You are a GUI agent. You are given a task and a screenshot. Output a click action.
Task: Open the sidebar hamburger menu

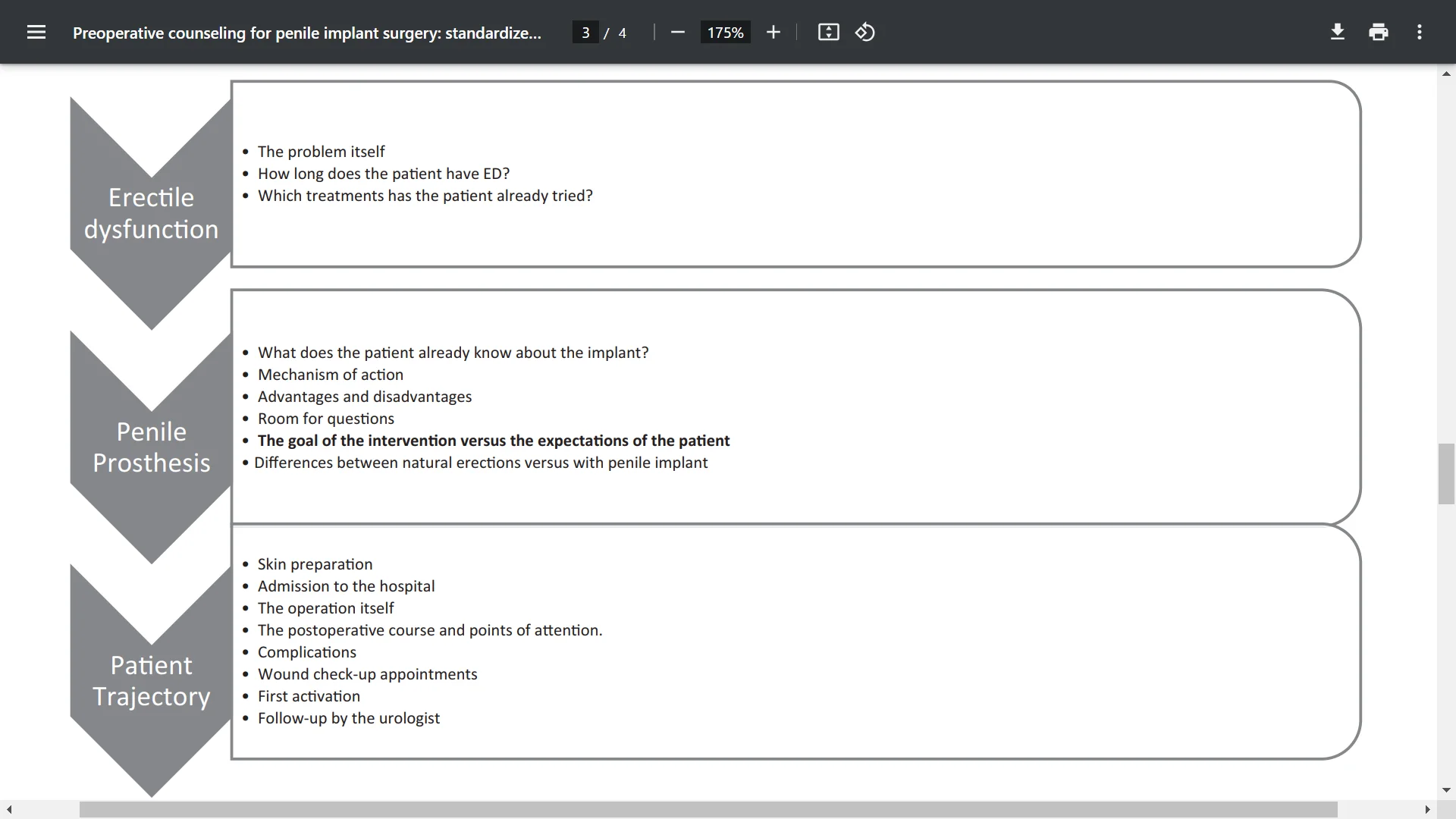[36, 32]
